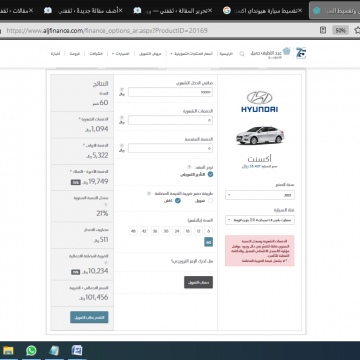Select the financing VAT payment option
This screenshot has height=360, width=360.
[210, 200]
